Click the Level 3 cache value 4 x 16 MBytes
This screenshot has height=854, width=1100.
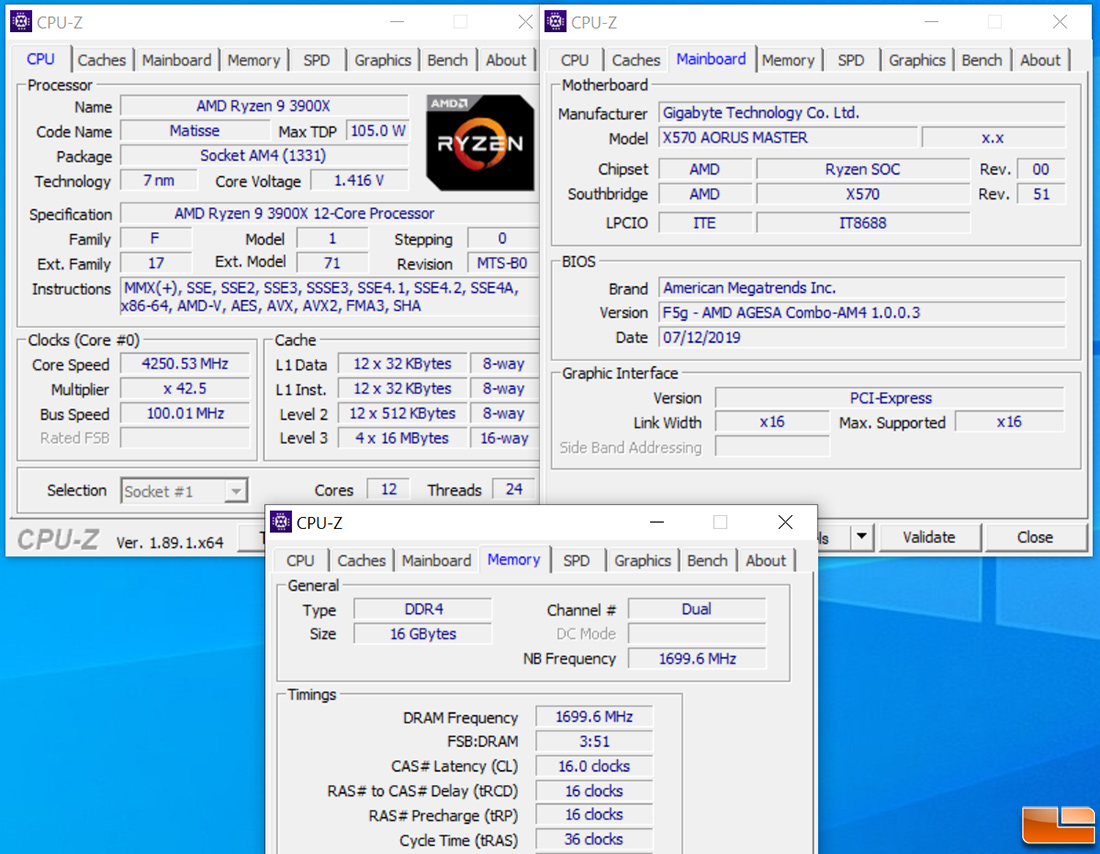click(402, 439)
